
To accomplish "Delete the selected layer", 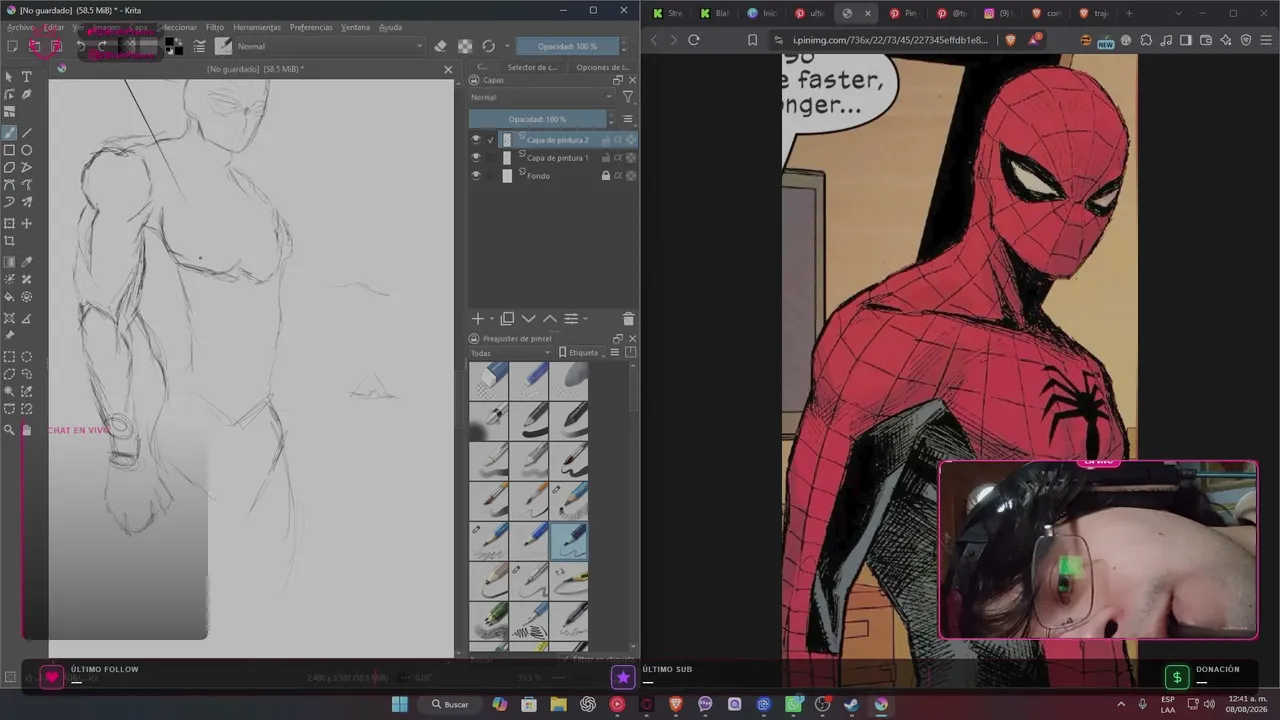I will (628, 319).
